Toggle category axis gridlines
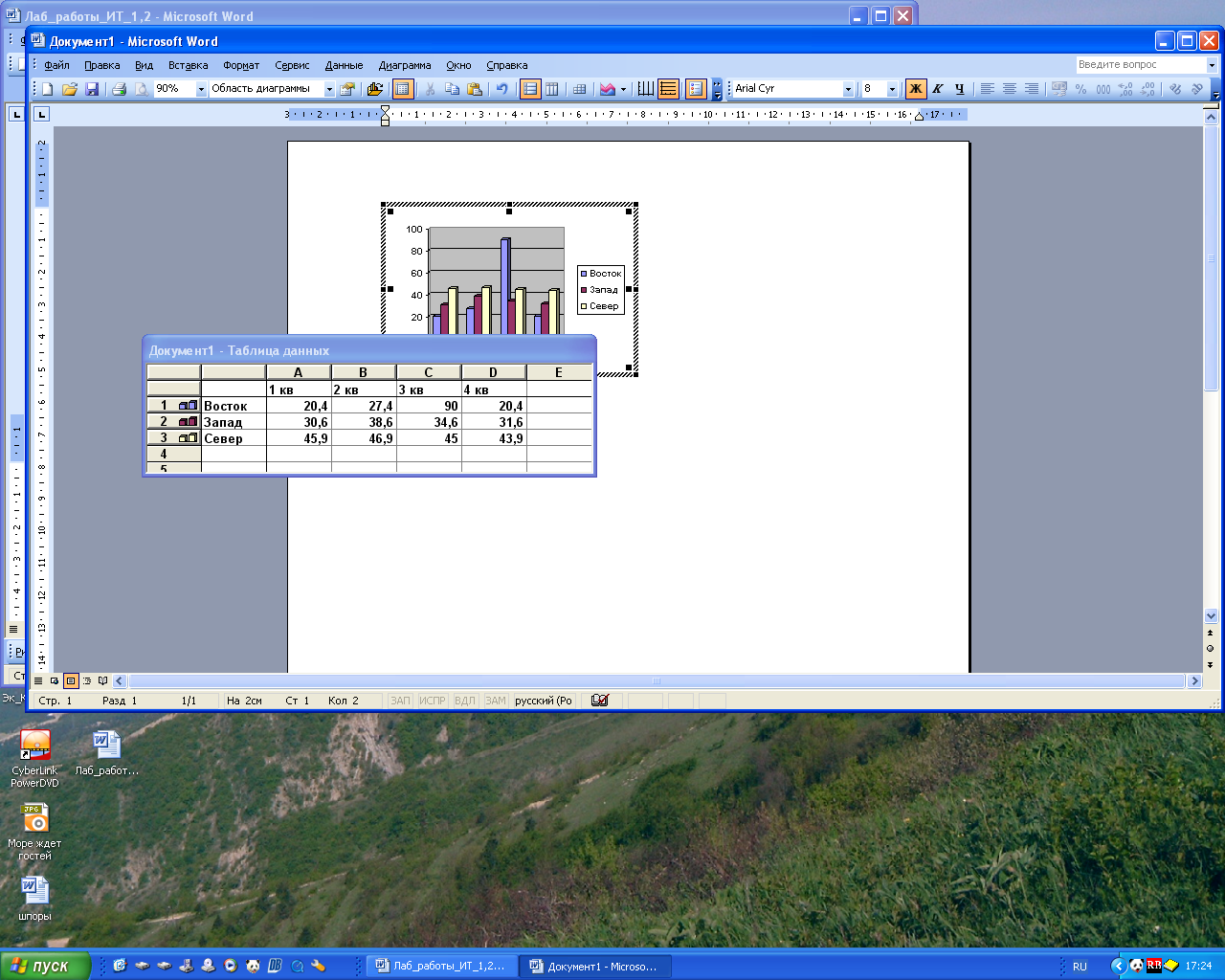The height and width of the screenshot is (980, 1225). point(646,89)
